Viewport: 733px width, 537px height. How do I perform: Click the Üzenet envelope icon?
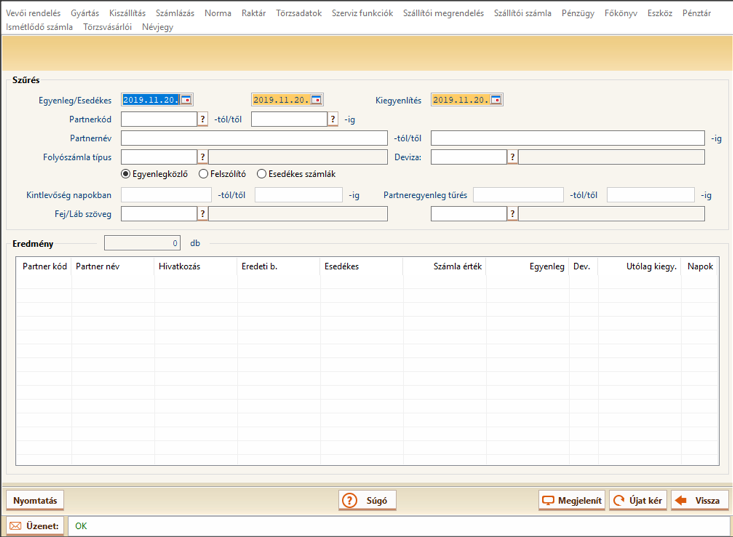tap(15, 526)
